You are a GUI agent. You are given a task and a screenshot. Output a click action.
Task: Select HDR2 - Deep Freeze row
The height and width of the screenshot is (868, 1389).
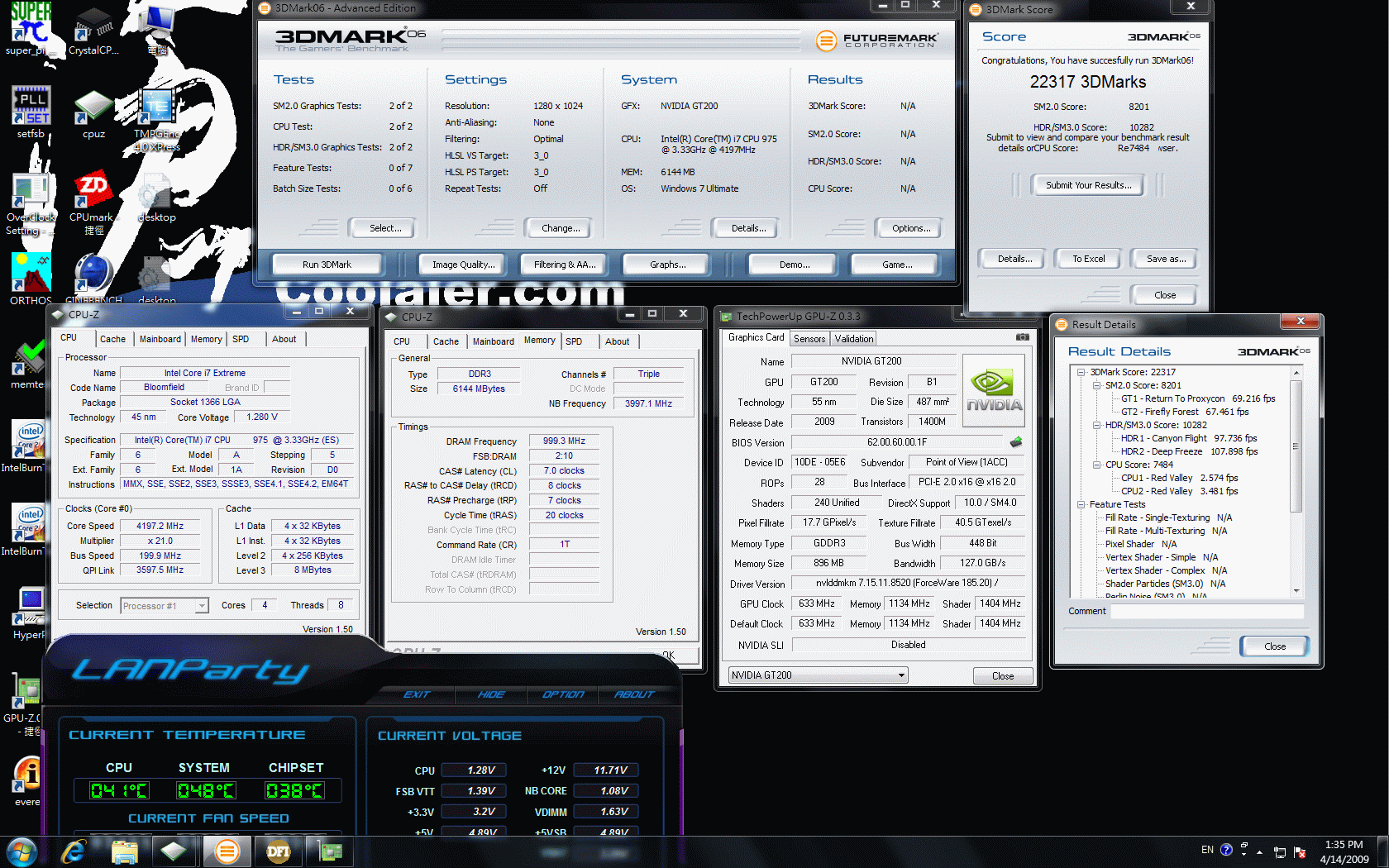(1189, 451)
